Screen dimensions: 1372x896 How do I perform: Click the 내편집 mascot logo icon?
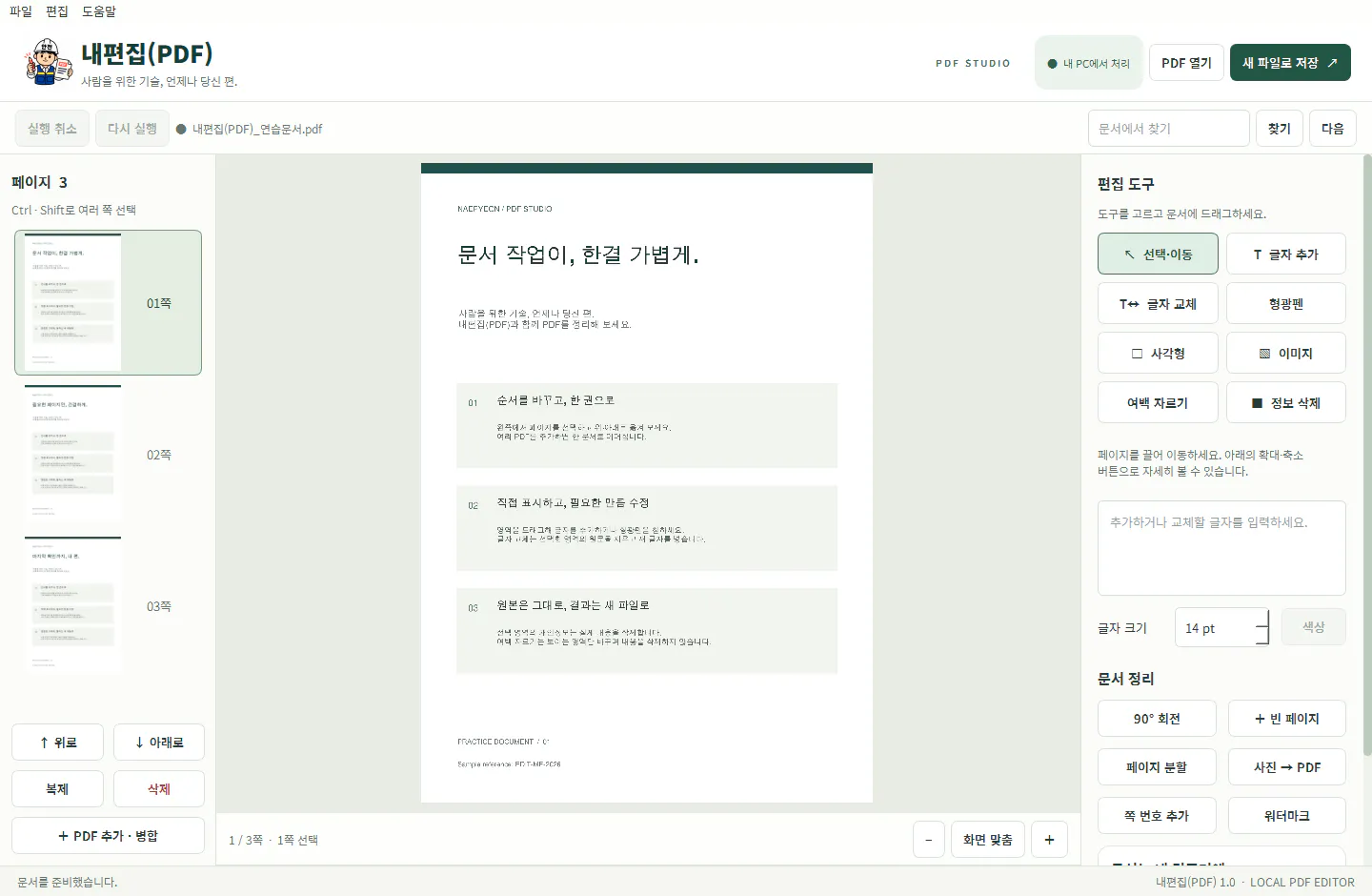tap(48, 62)
